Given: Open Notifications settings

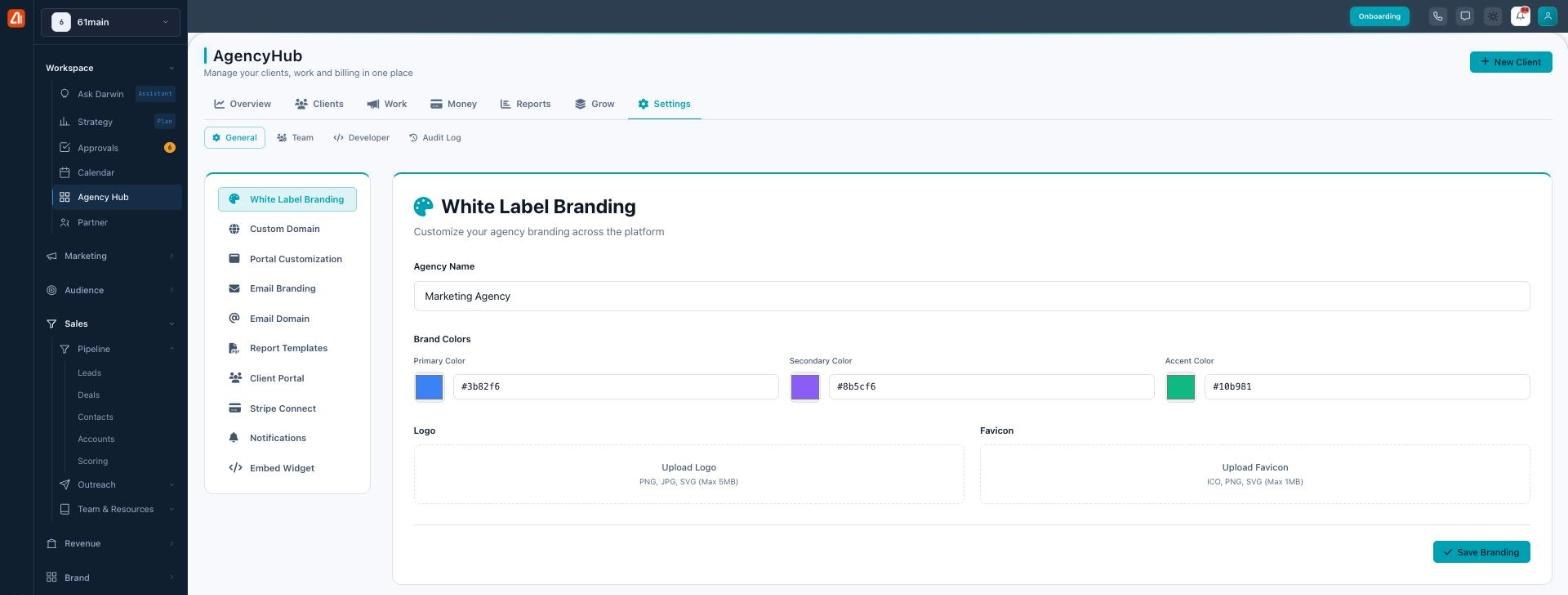Looking at the screenshot, I should (287, 438).
